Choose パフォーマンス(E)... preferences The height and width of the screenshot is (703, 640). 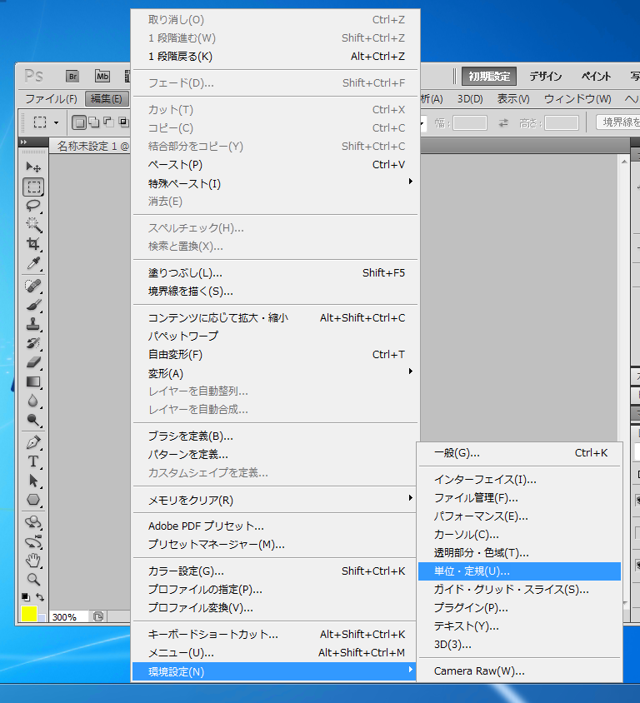519,516
